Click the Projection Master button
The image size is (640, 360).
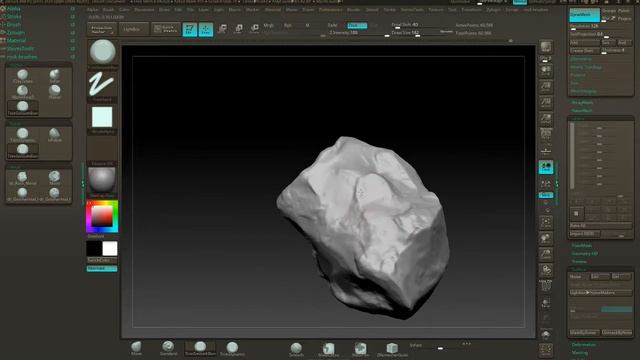pyautogui.click(x=102, y=29)
